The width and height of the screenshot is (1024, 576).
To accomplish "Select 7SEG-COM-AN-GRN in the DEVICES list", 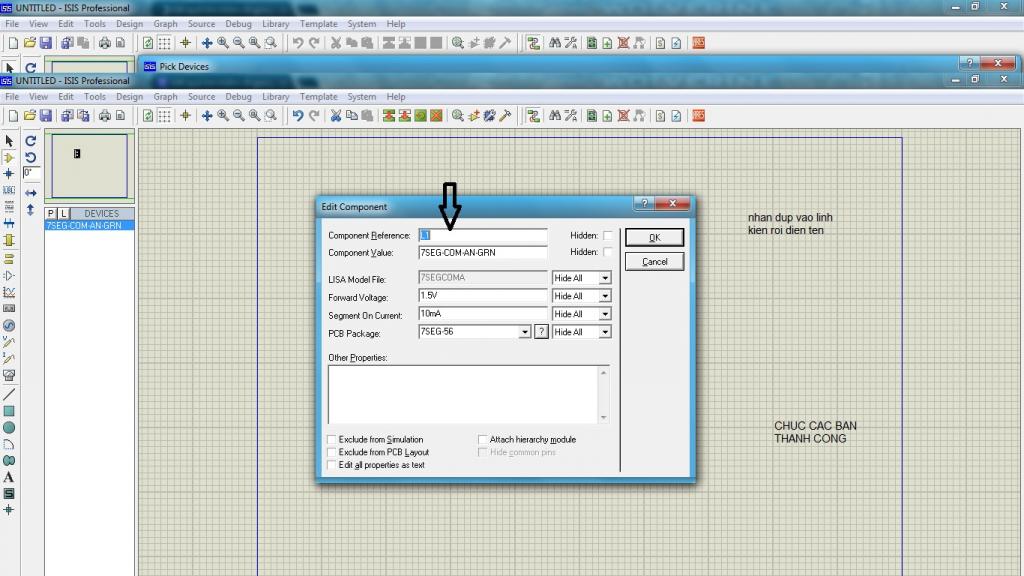I will click(x=89, y=225).
